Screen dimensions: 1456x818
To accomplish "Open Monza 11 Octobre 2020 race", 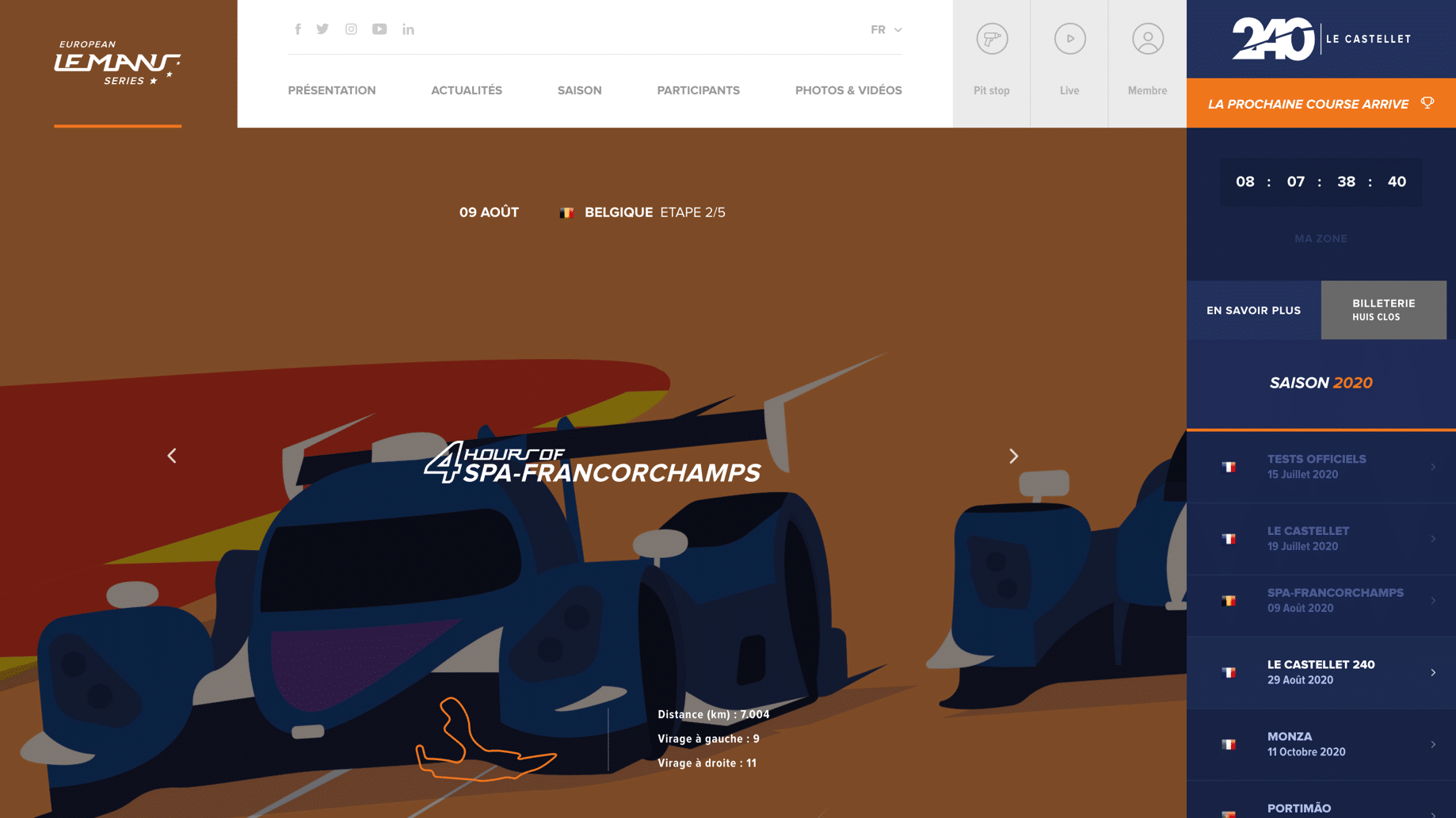I will click(1321, 744).
